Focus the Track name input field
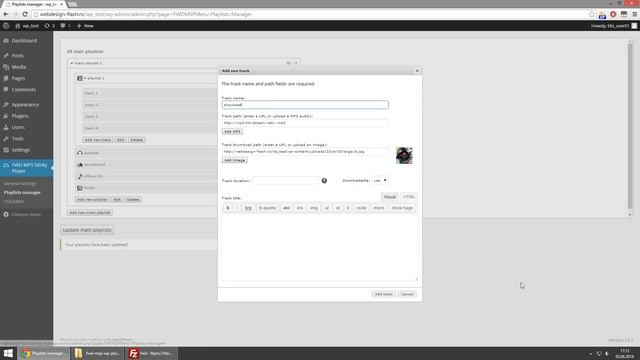The height and width of the screenshot is (360, 640). click(x=305, y=105)
